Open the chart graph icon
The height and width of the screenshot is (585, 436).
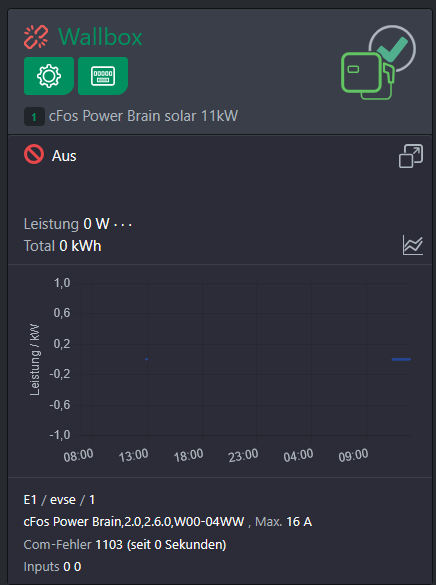point(413,245)
